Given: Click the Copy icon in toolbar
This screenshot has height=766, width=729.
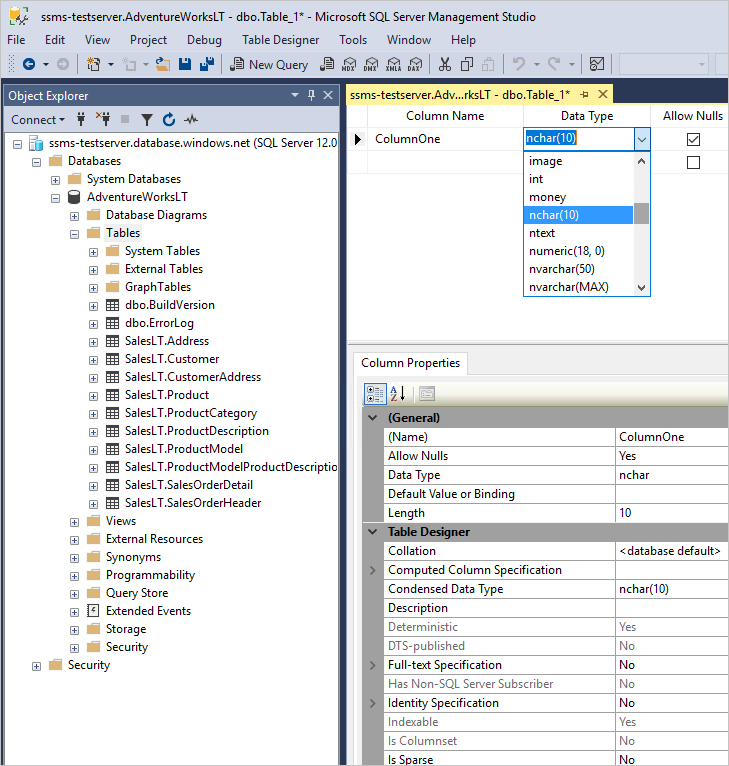Looking at the screenshot, I should click(467, 64).
